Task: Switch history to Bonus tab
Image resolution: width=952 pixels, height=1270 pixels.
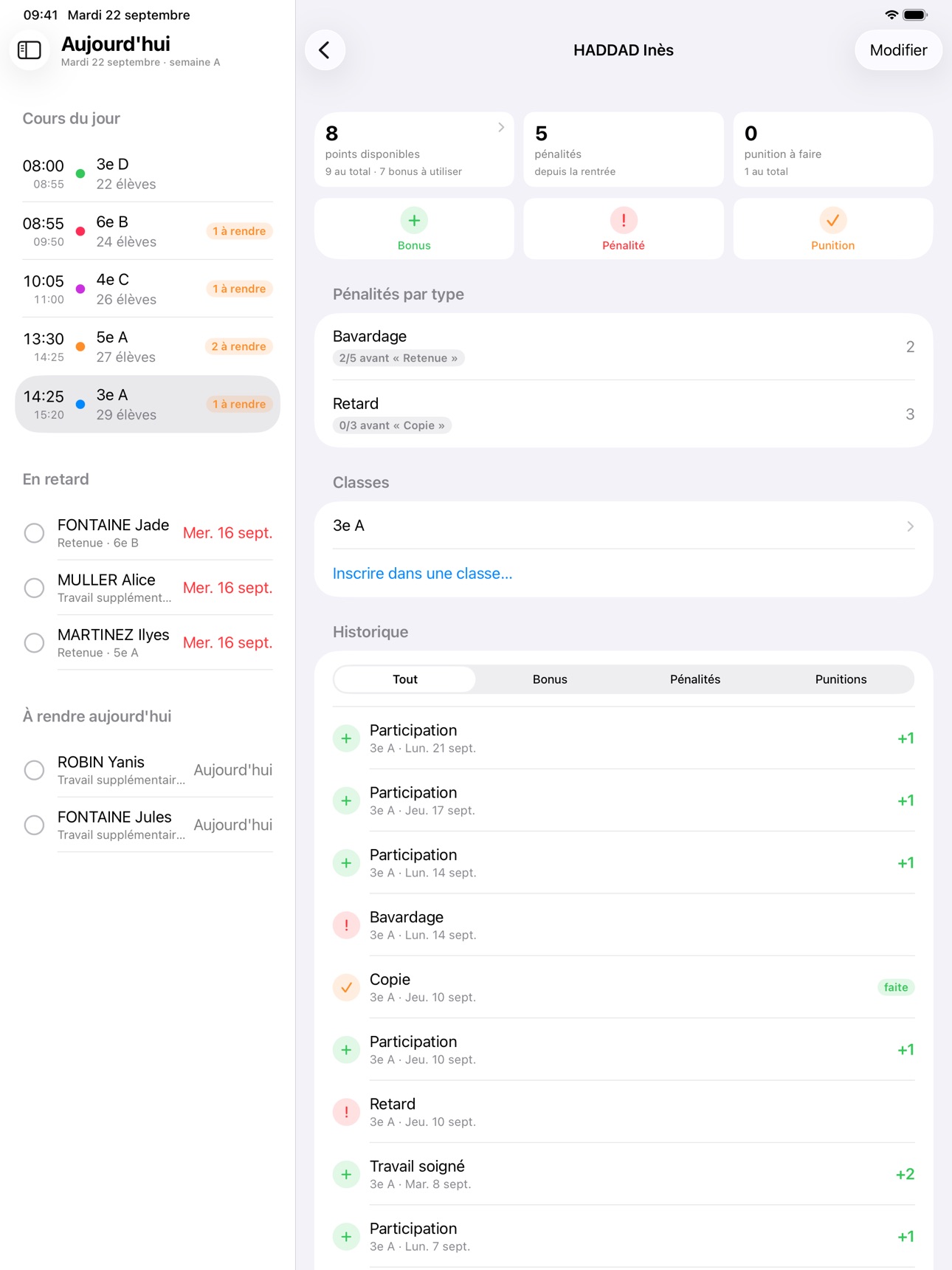Action: [551, 679]
